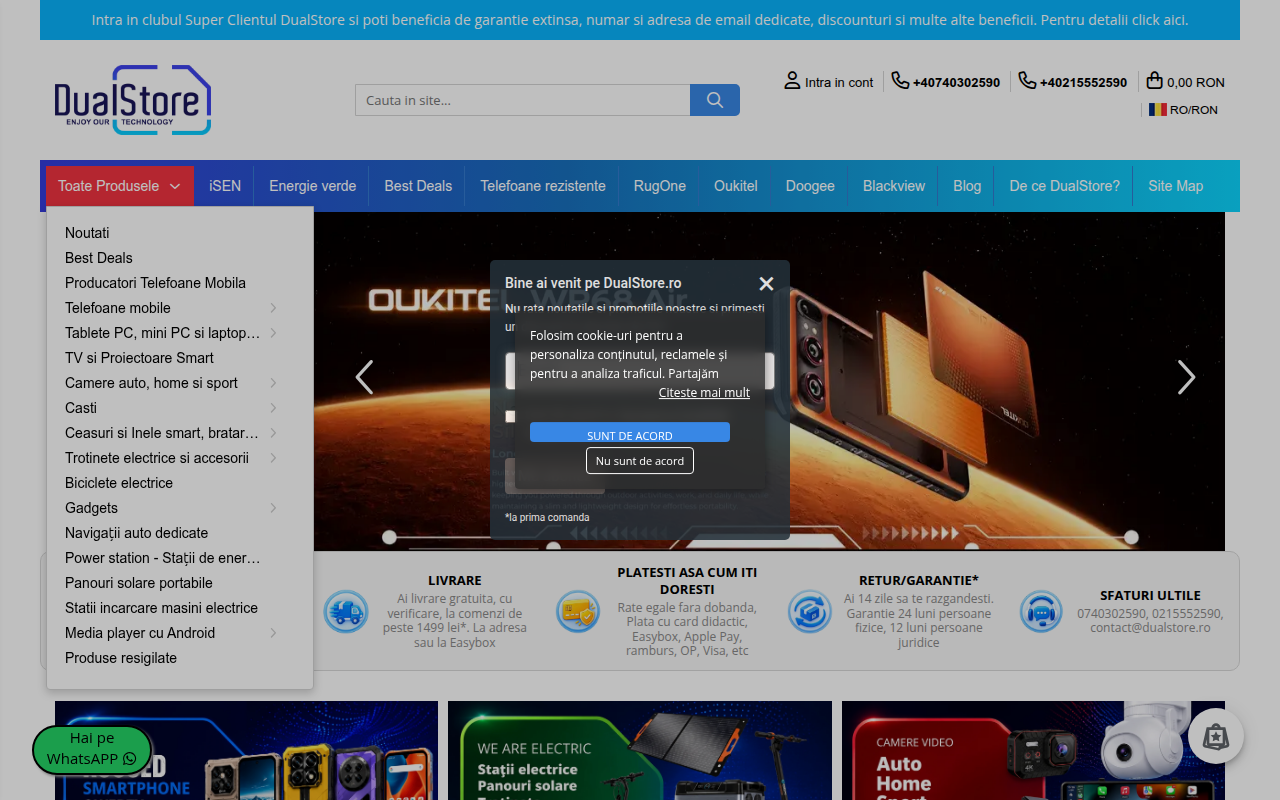Accept cookies with SUNT DE ACORD
Screen dimensions: 1280x800
[630, 433]
